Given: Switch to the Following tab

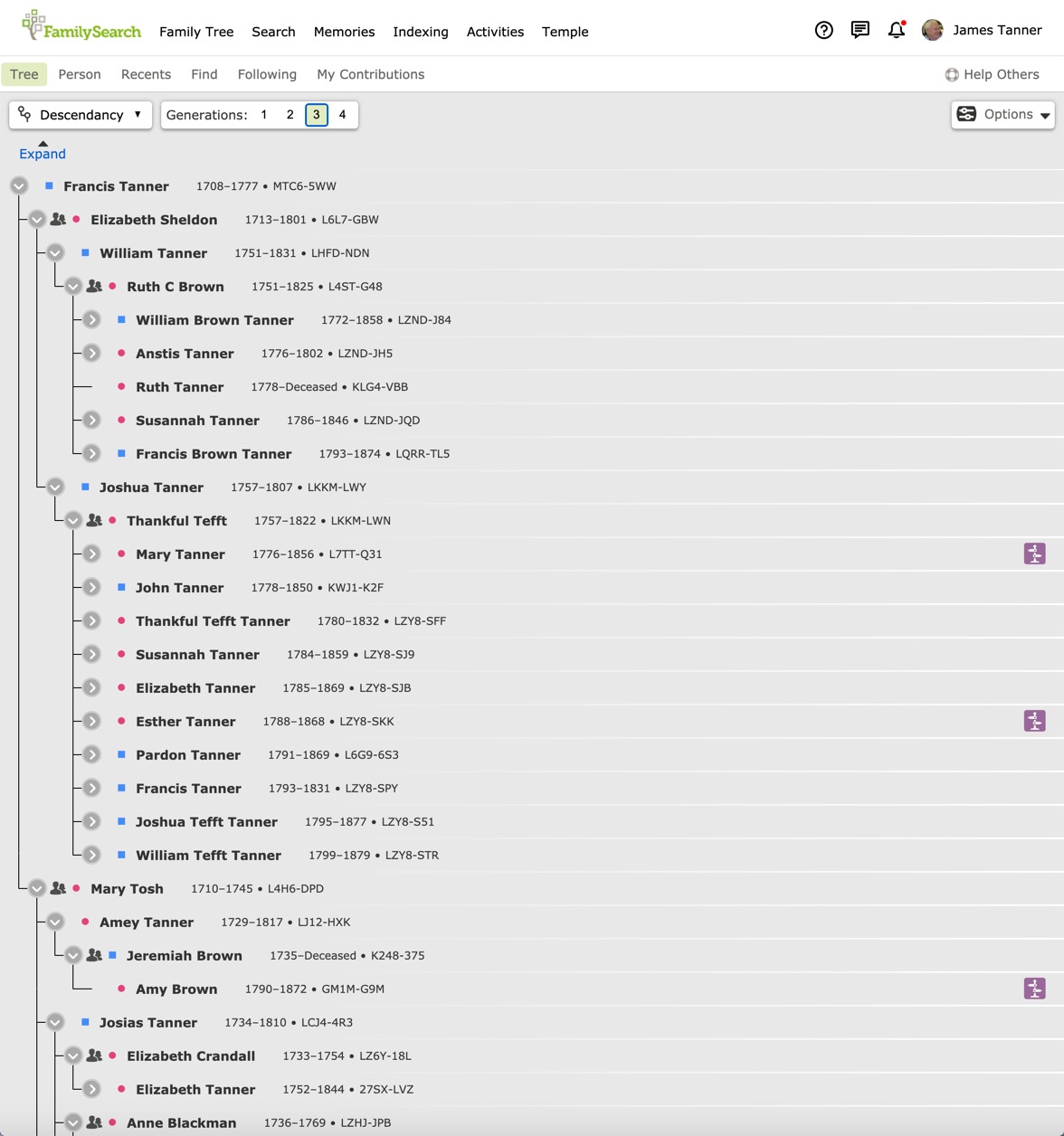Looking at the screenshot, I should [267, 74].
